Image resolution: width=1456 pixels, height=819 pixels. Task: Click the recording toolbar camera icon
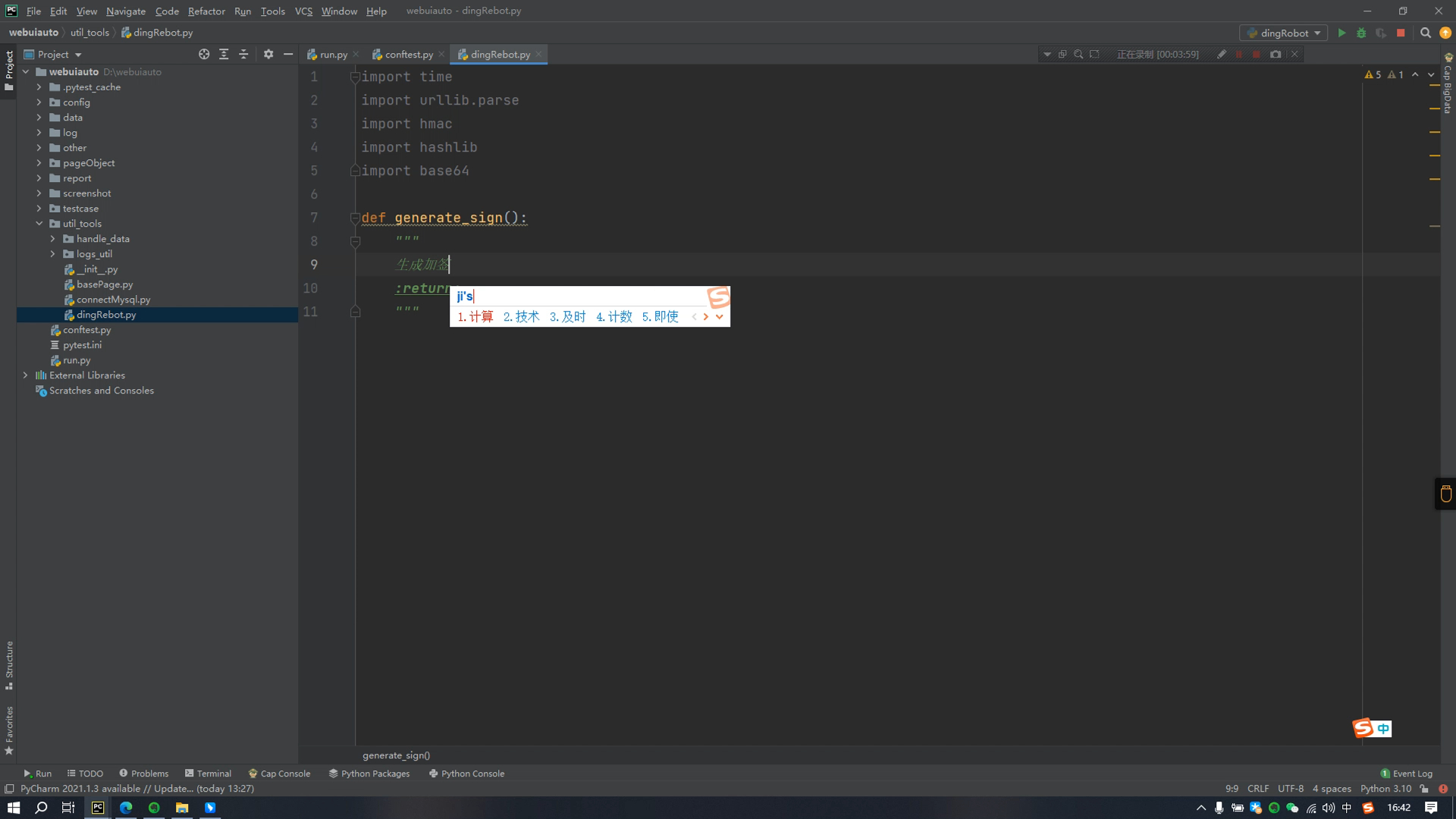click(1276, 54)
